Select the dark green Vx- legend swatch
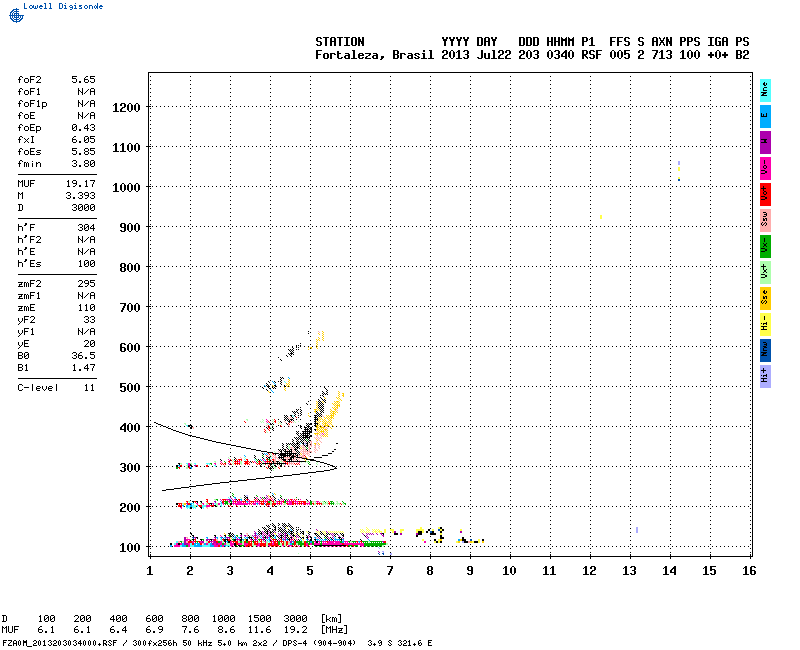The height and width of the screenshot is (650, 800). pos(765,246)
